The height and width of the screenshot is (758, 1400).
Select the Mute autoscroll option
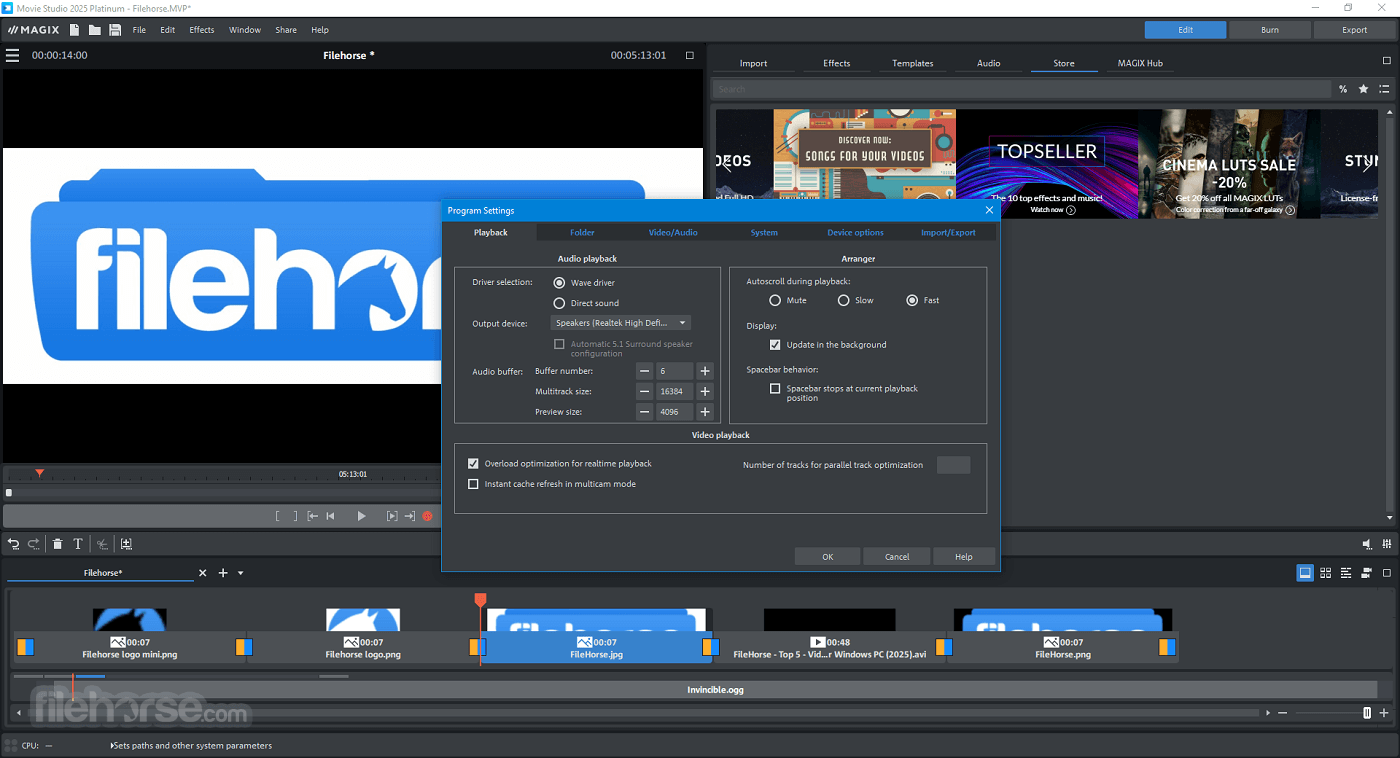pyautogui.click(x=775, y=300)
